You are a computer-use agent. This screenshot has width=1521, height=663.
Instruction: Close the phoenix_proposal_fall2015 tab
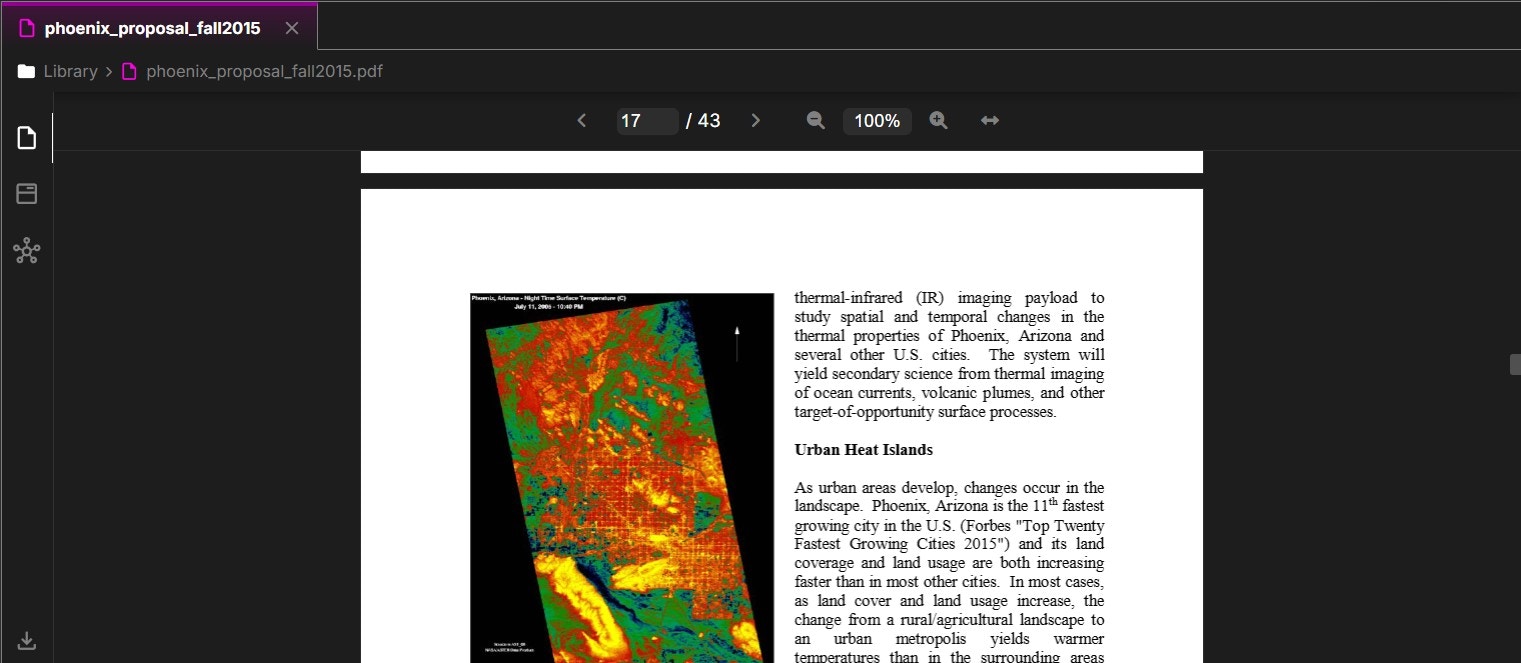click(x=292, y=28)
